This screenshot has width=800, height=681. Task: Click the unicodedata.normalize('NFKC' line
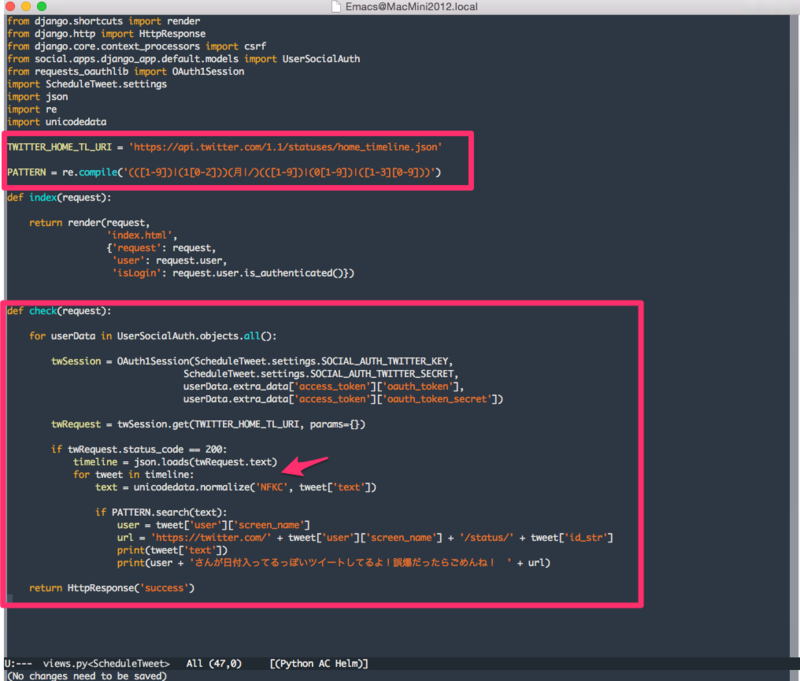pyautogui.click(x=236, y=487)
